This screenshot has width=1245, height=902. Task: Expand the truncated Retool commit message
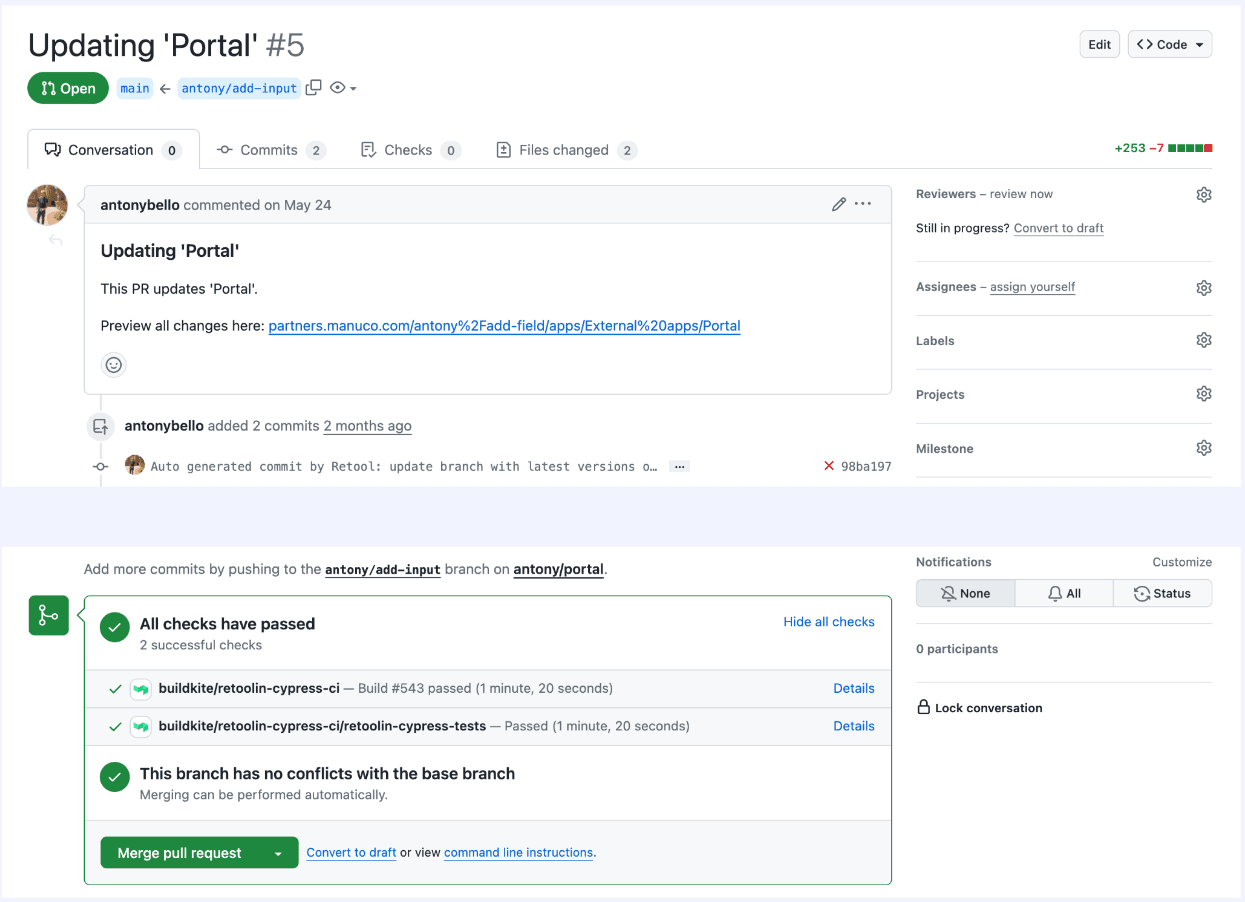(679, 465)
